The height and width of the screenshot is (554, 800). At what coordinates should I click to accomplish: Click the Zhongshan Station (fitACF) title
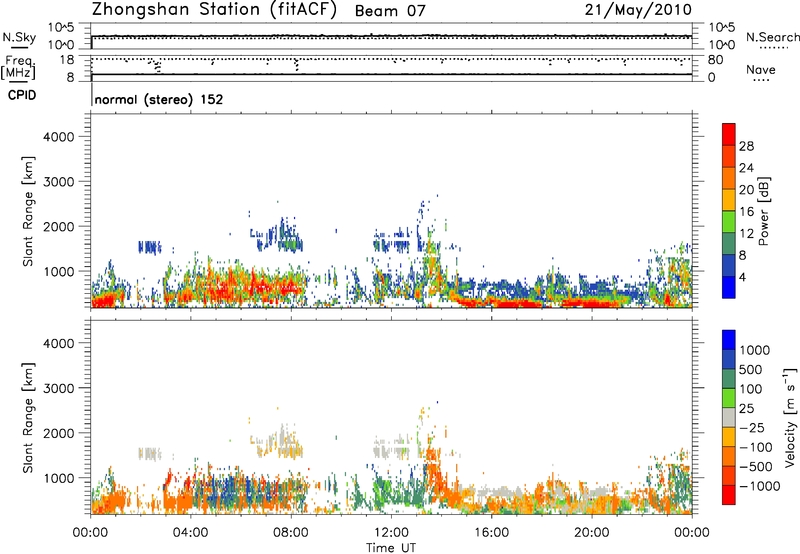pyautogui.click(x=214, y=10)
